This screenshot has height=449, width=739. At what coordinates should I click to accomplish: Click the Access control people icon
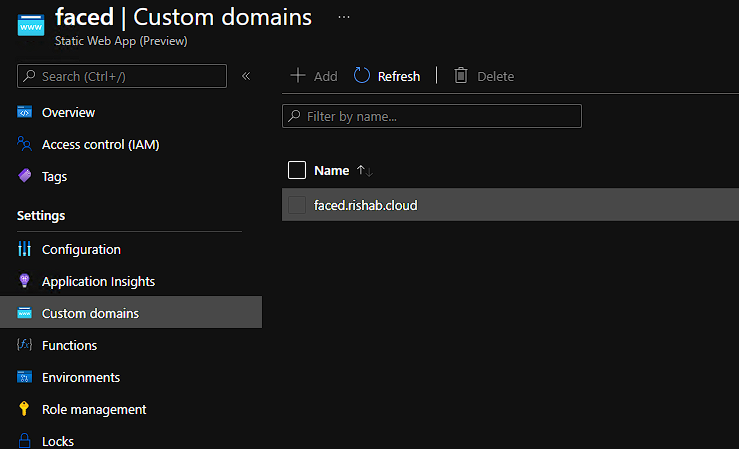pyautogui.click(x=25, y=144)
